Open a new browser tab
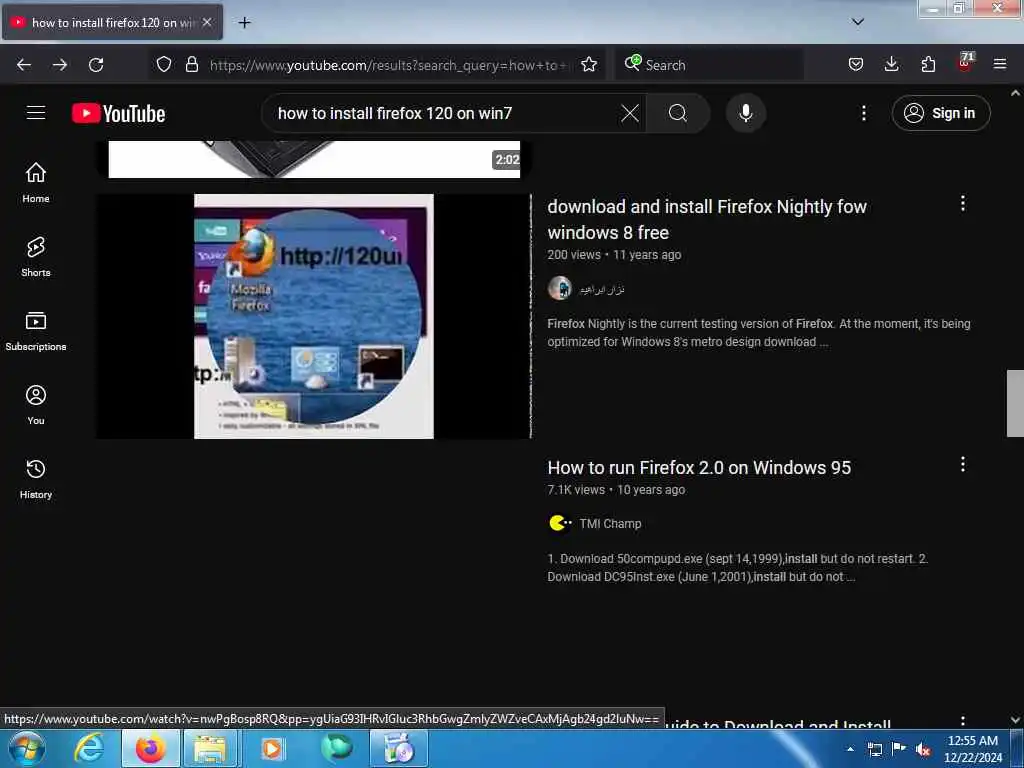The height and width of the screenshot is (768, 1024). pyautogui.click(x=244, y=23)
